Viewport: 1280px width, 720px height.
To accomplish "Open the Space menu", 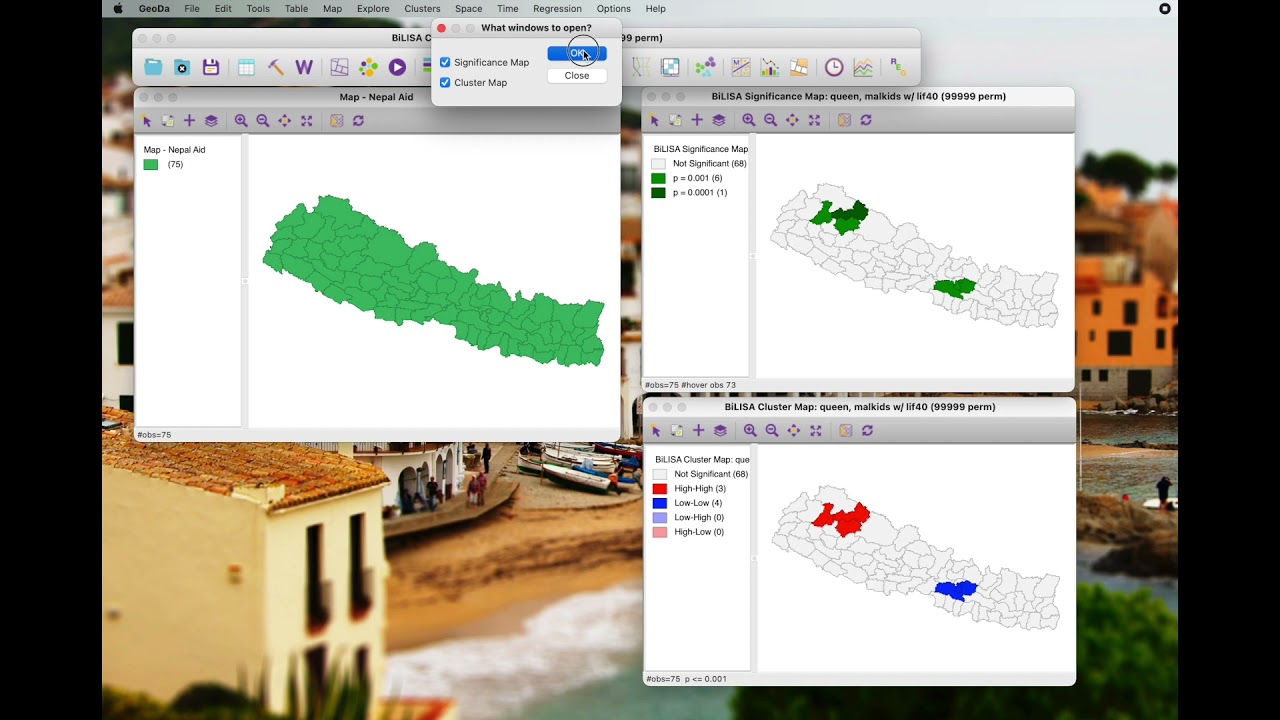I will coord(468,8).
